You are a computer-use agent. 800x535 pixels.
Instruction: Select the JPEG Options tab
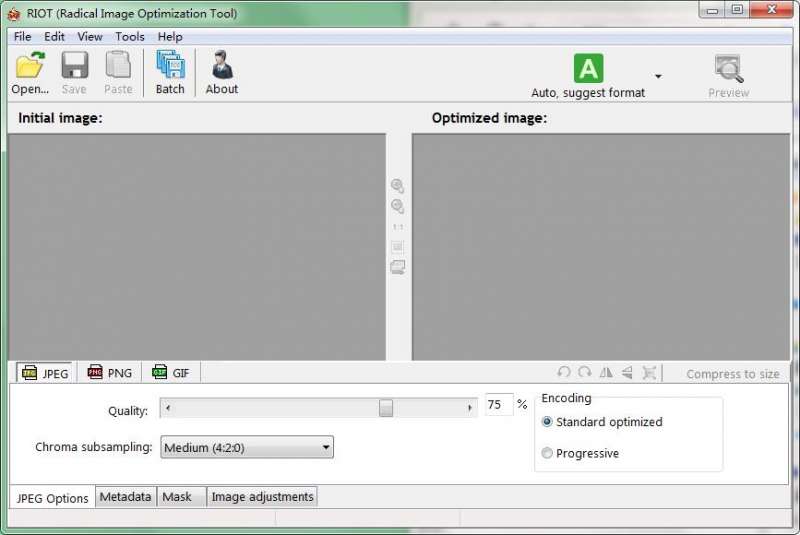click(x=52, y=498)
